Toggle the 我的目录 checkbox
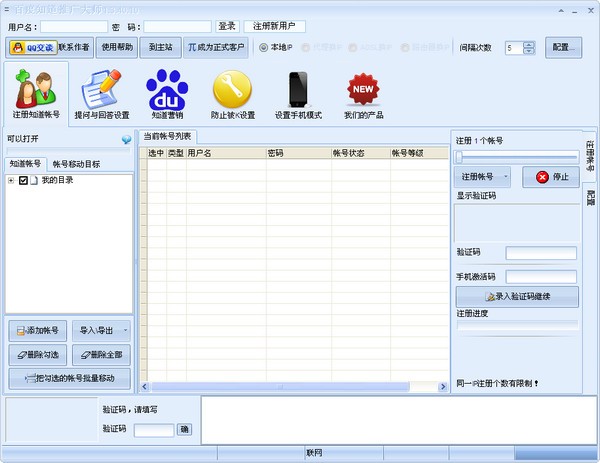The width and height of the screenshot is (600, 463). (x=23, y=180)
